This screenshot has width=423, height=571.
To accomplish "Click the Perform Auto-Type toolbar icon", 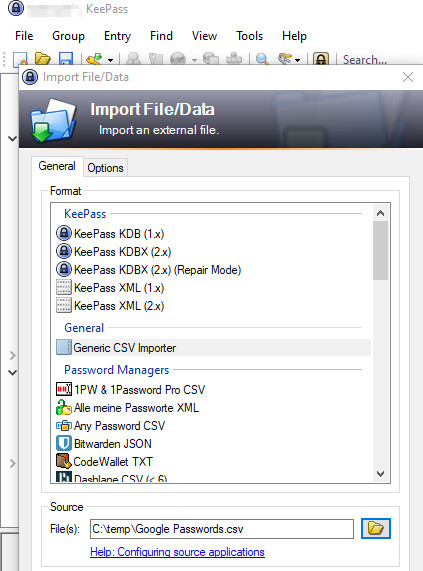I will pyautogui.click(x=234, y=59).
